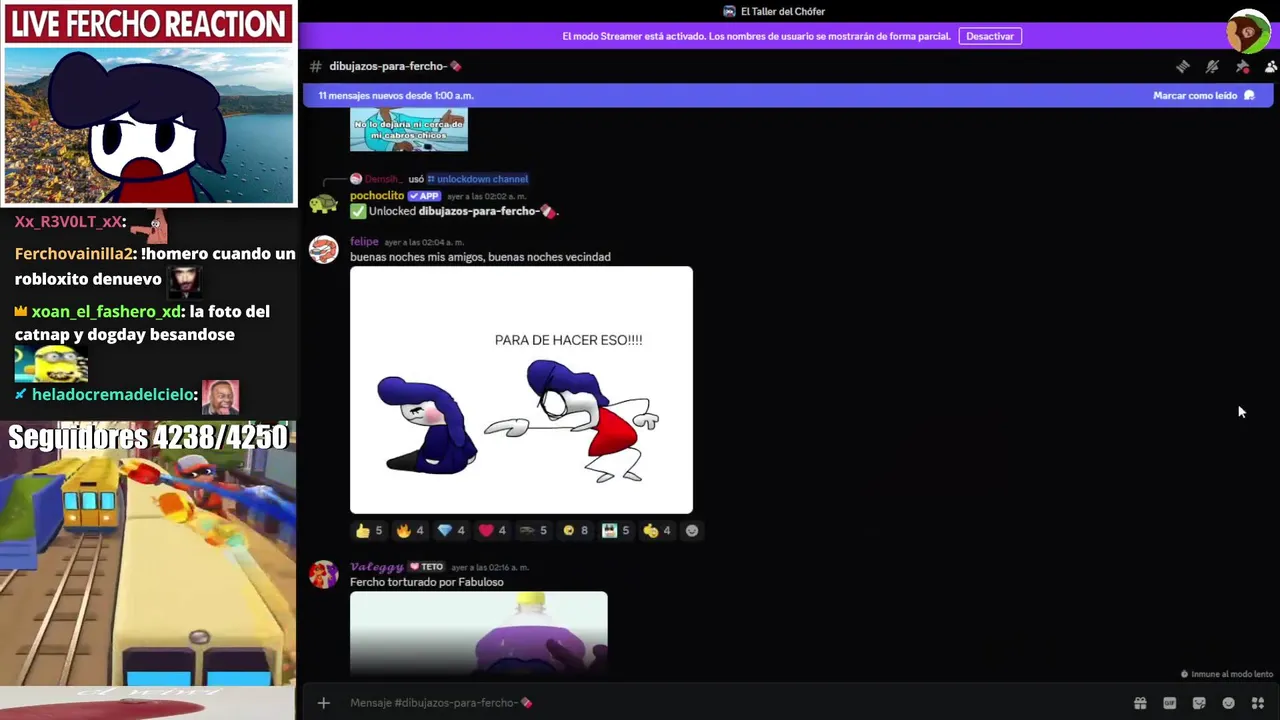Click the gold crown badge beside xoan_el_fashero_xd

click(x=21, y=312)
